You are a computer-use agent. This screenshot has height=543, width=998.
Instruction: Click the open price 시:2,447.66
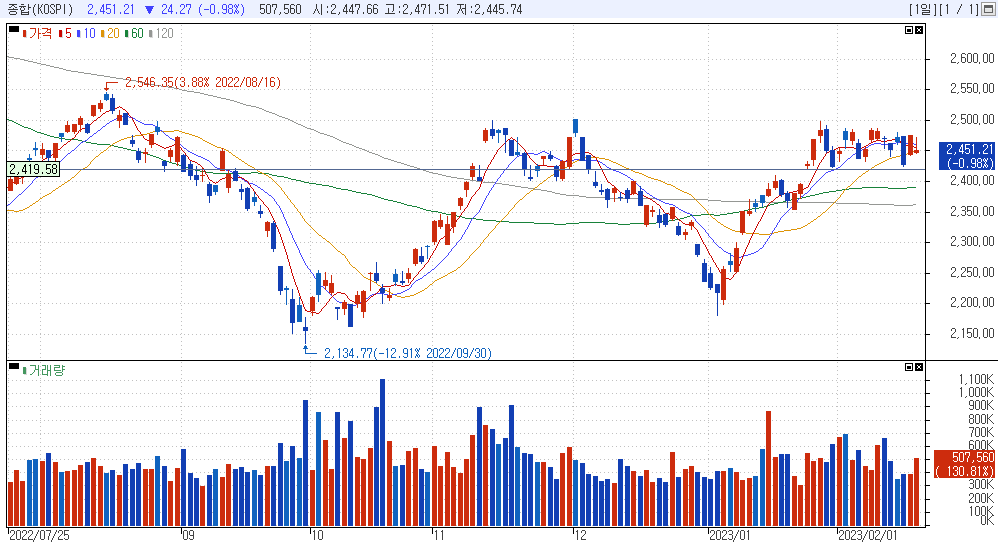pyautogui.click(x=346, y=10)
